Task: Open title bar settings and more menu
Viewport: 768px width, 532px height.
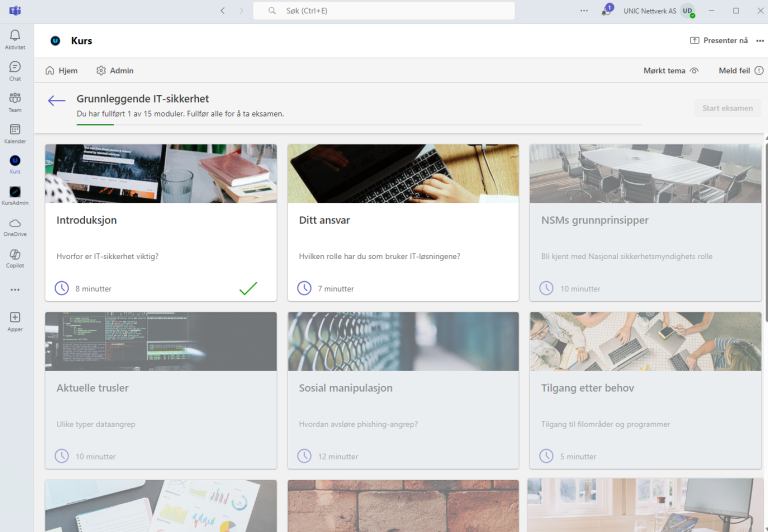Action: tap(584, 11)
